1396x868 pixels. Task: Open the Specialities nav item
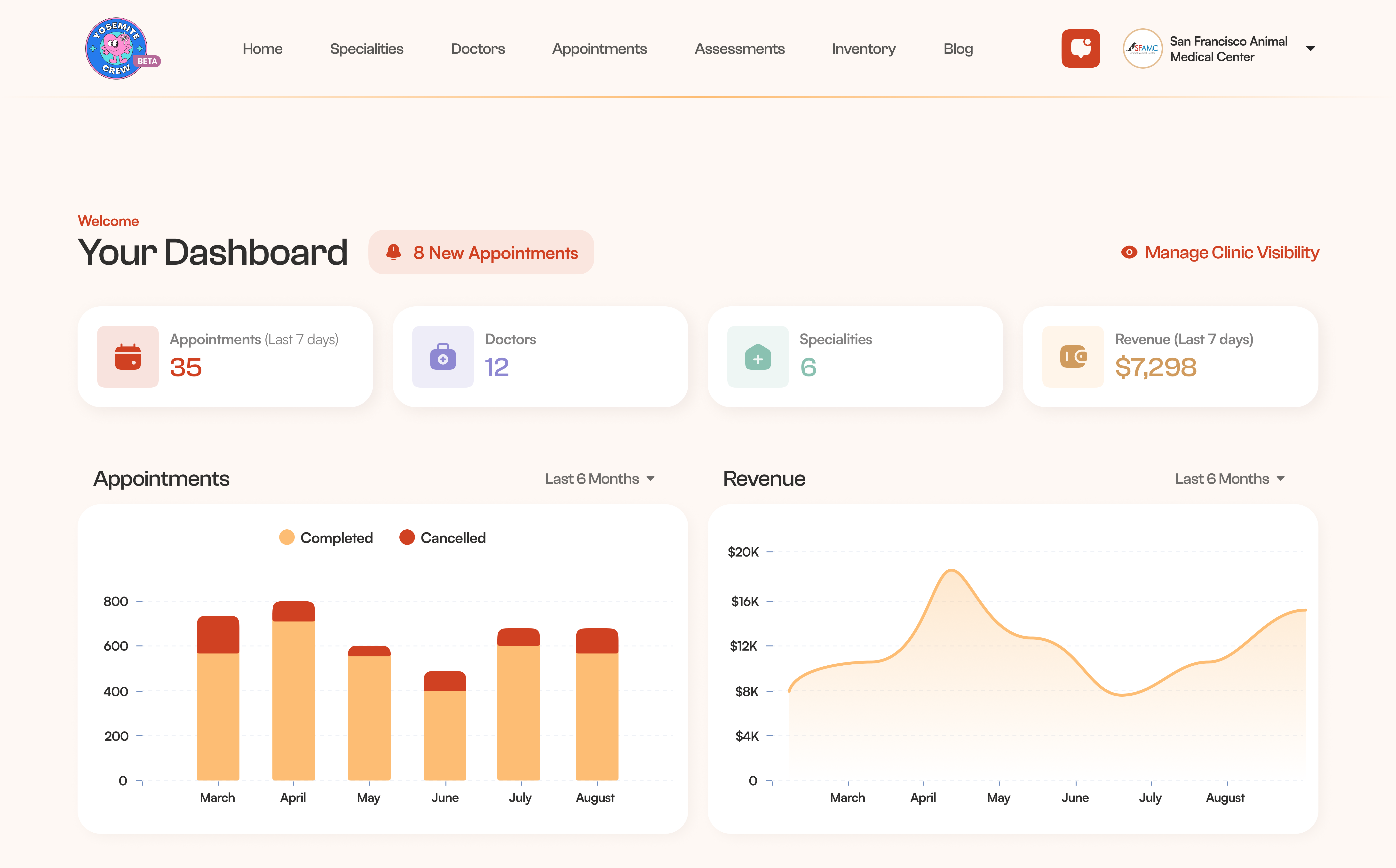(366, 49)
